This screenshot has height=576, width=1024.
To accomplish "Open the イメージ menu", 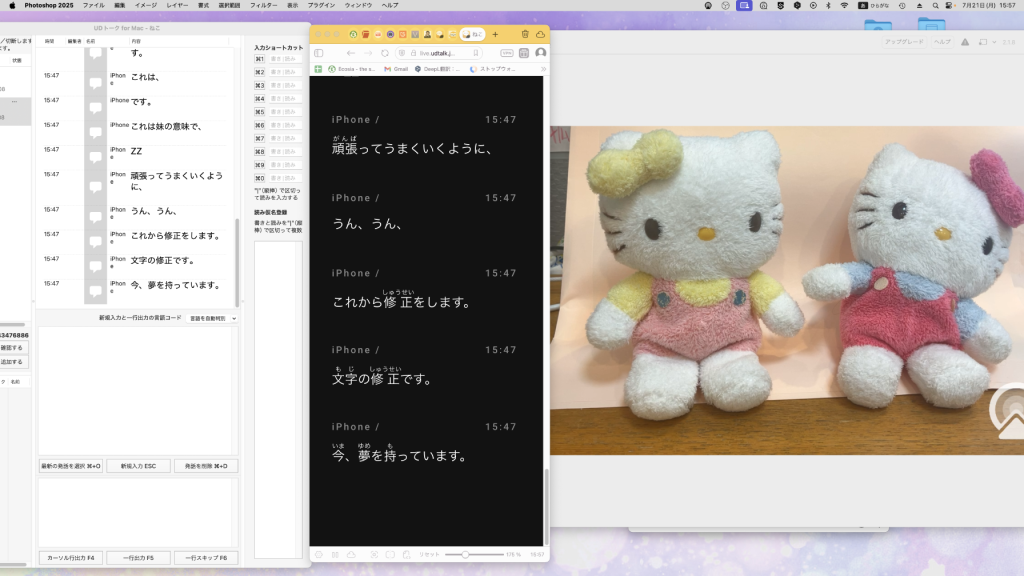I will tap(146, 5).
